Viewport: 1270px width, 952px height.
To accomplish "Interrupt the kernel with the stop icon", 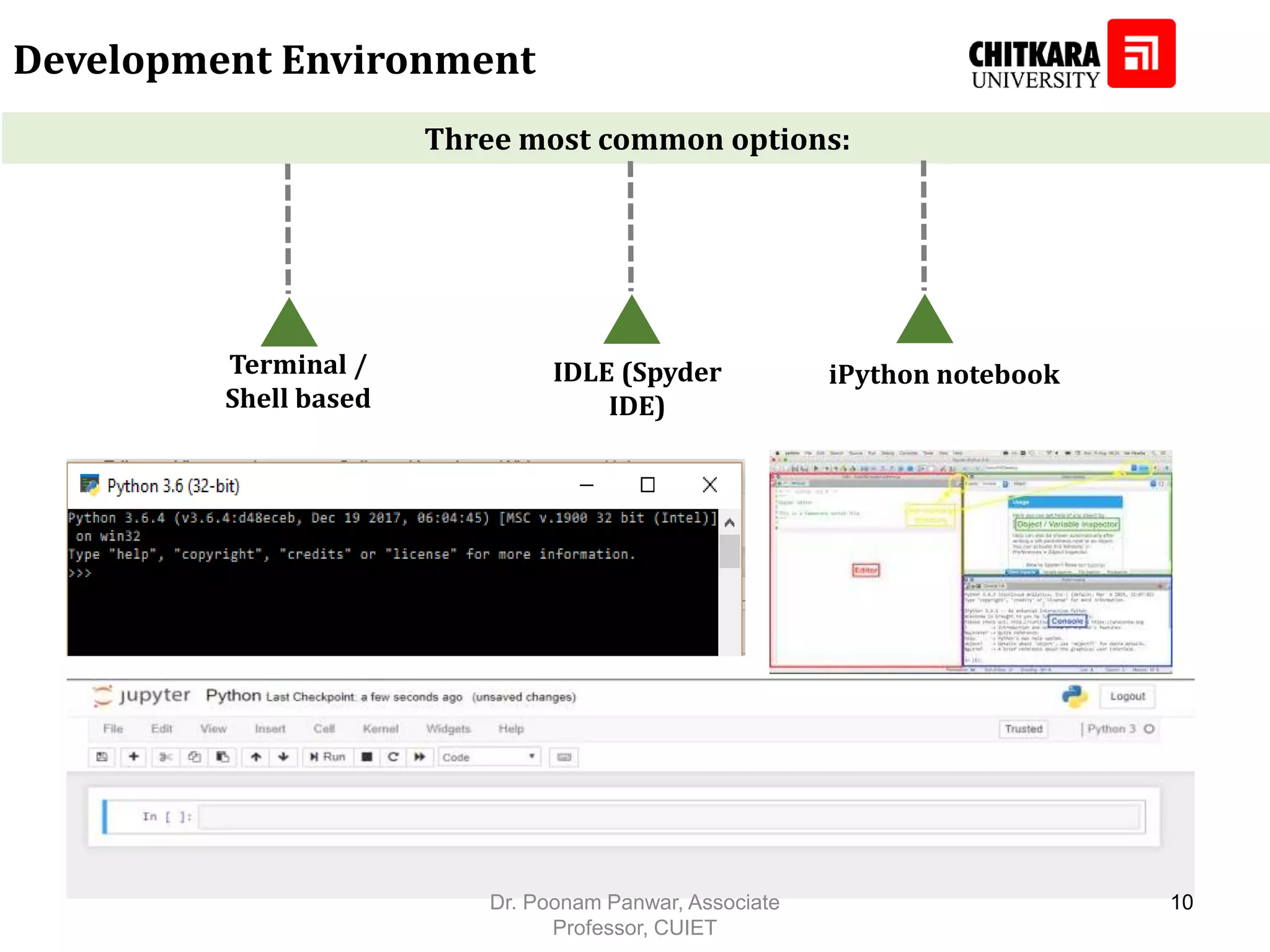I will 367,757.
